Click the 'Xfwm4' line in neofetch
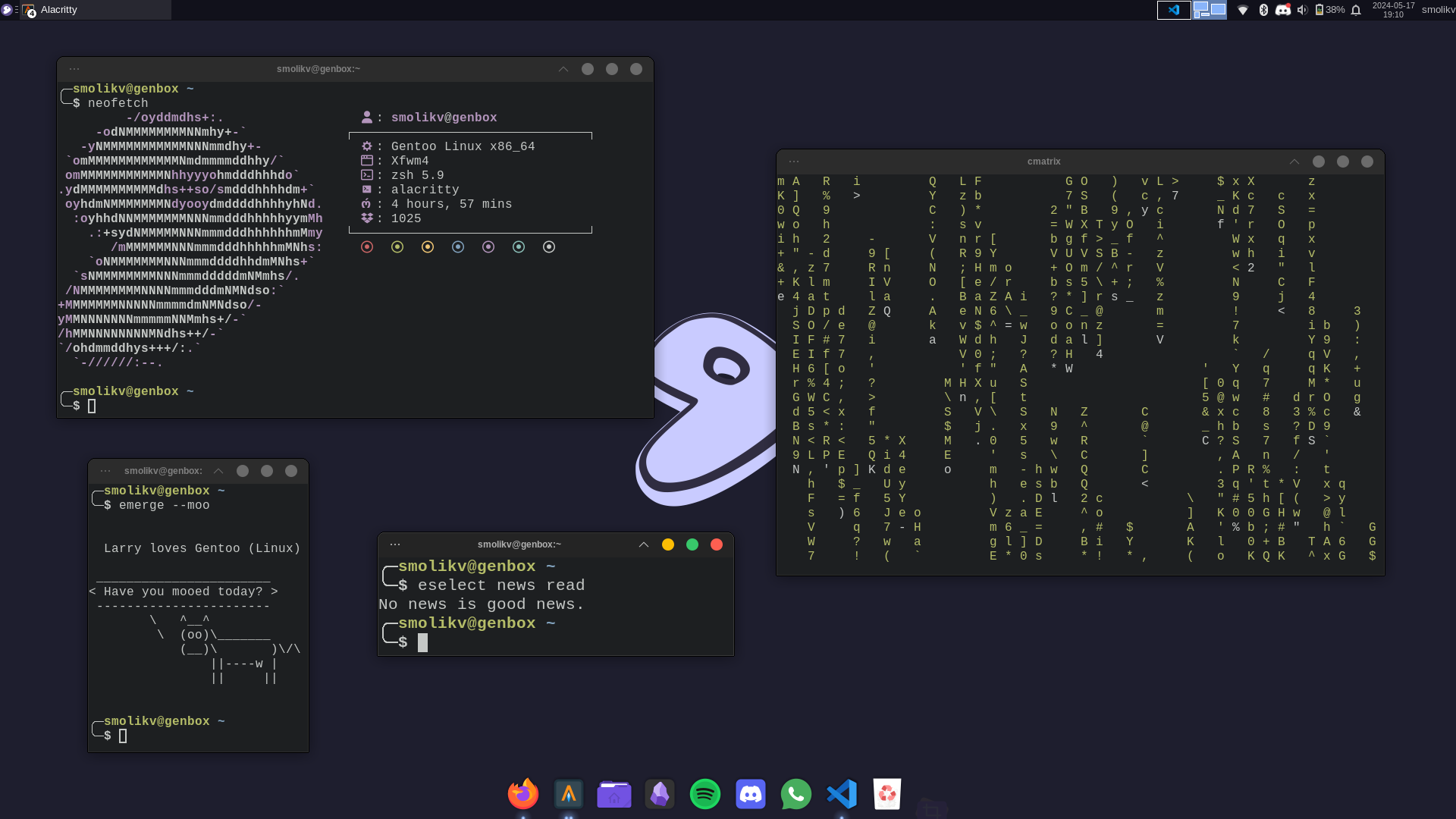 point(409,161)
